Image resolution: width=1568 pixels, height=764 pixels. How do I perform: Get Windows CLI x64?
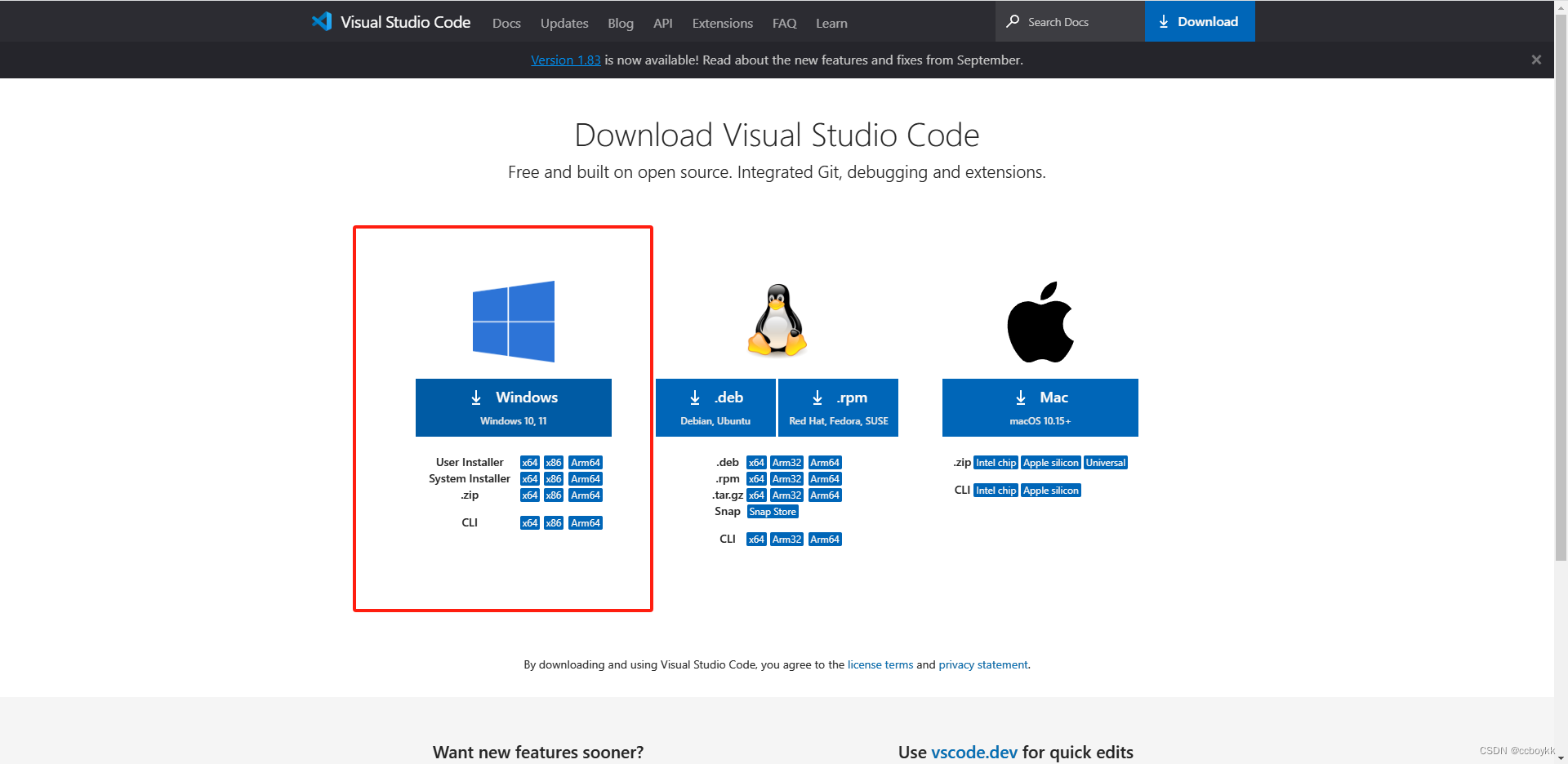[x=530, y=523]
